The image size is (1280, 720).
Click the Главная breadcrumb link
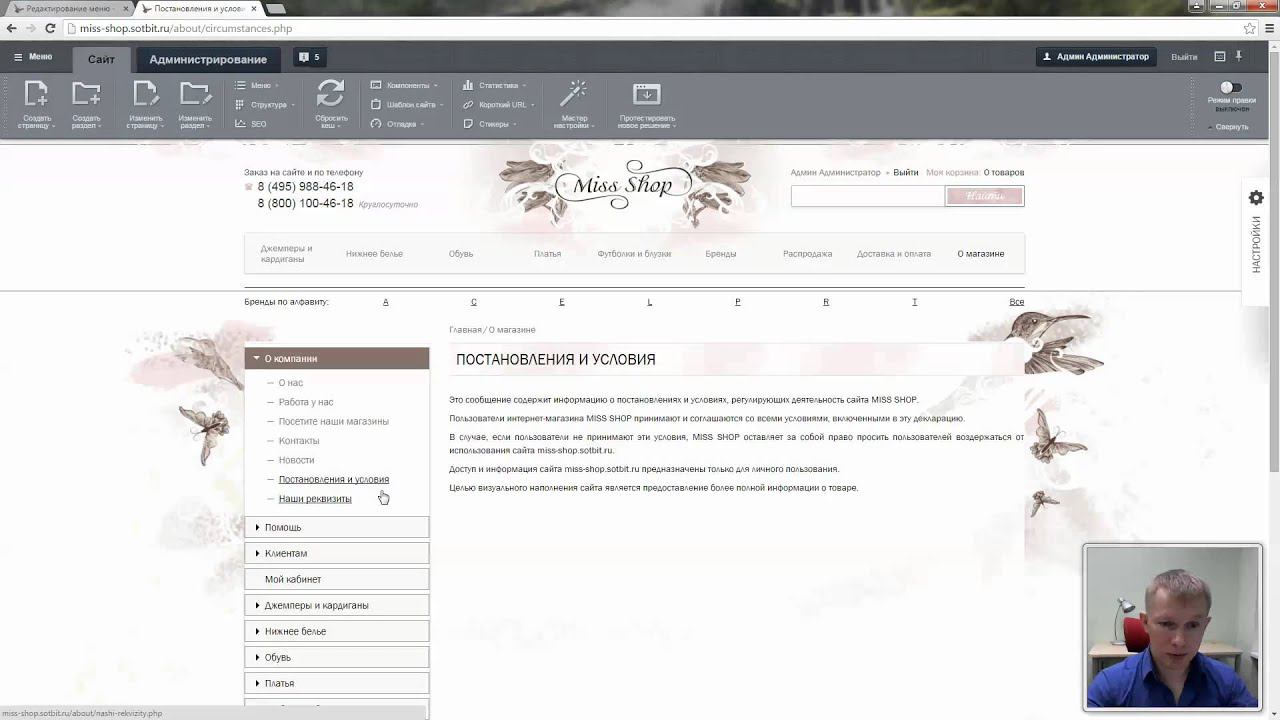[465, 330]
